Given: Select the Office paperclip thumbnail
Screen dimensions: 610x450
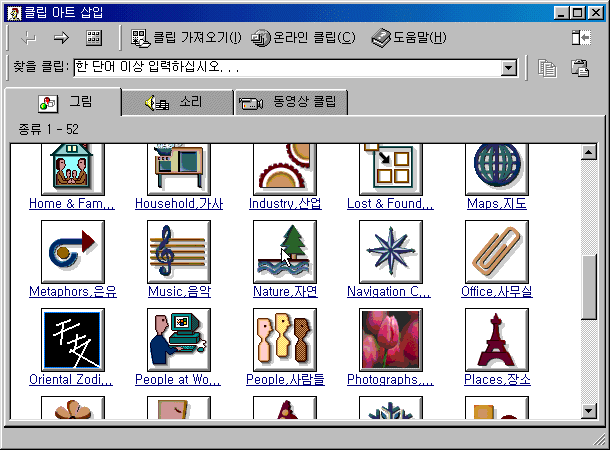Looking at the screenshot, I should pos(497,252).
